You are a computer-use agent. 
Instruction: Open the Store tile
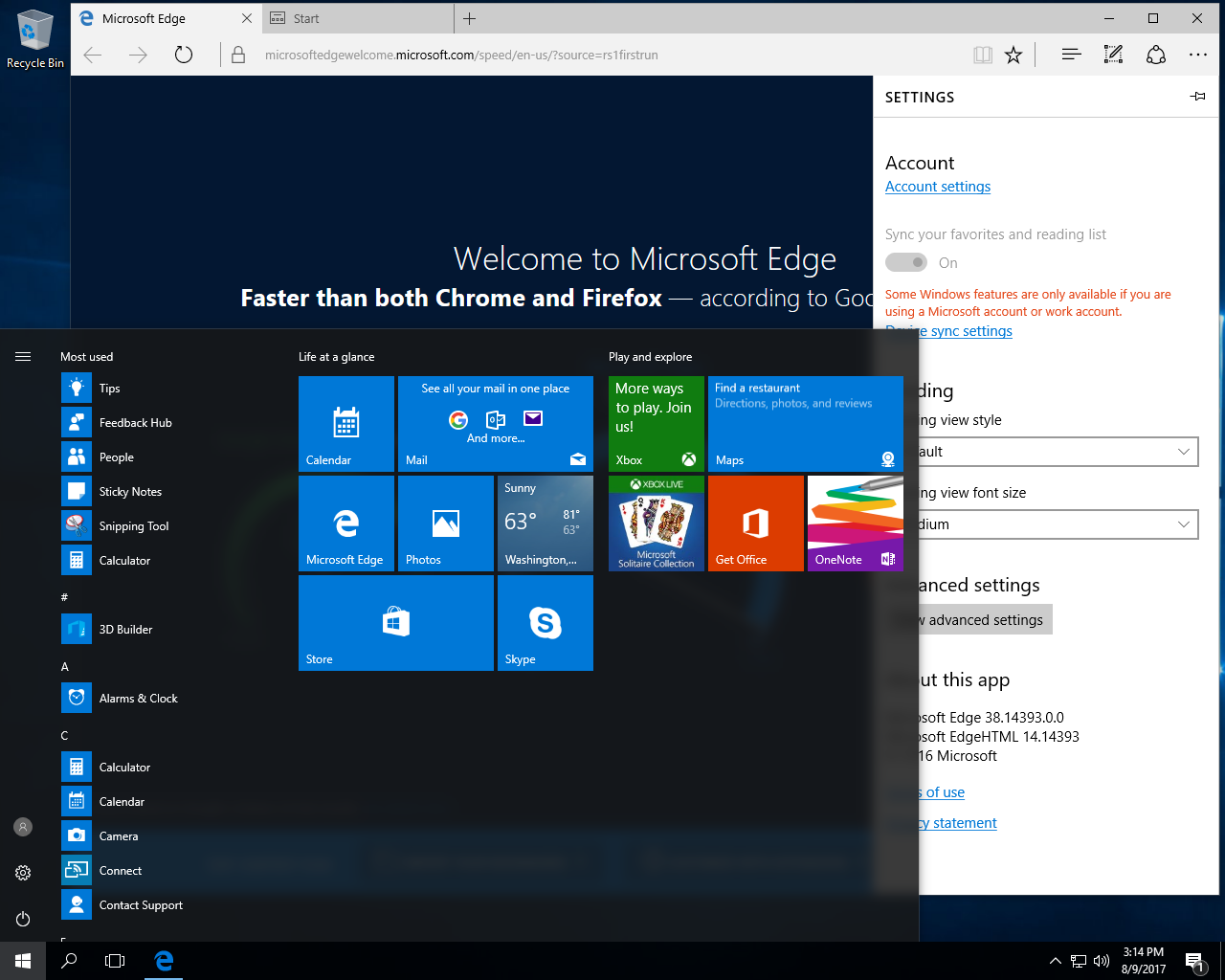(396, 623)
